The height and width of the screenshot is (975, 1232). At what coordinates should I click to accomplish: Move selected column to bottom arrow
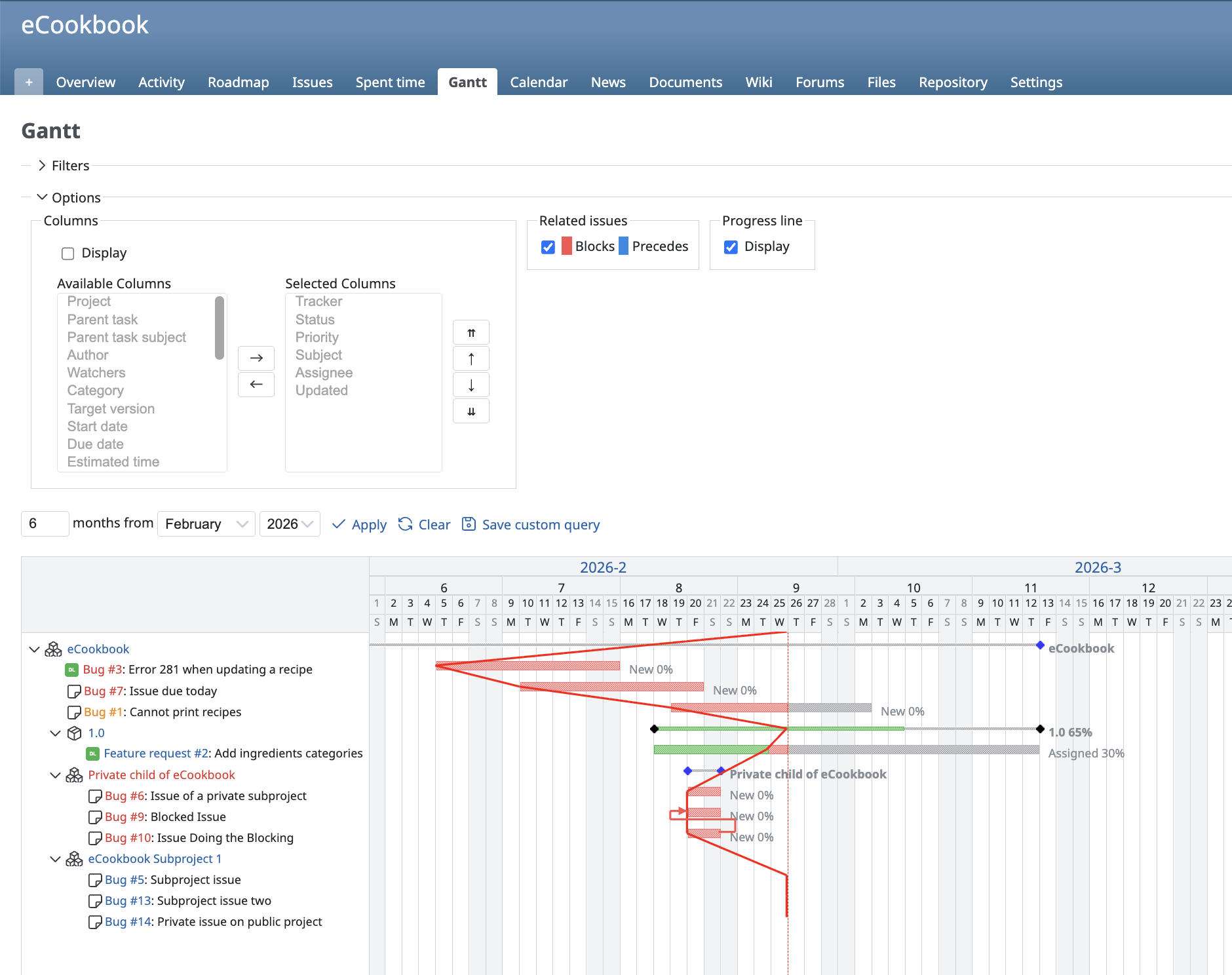click(x=471, y=411)
